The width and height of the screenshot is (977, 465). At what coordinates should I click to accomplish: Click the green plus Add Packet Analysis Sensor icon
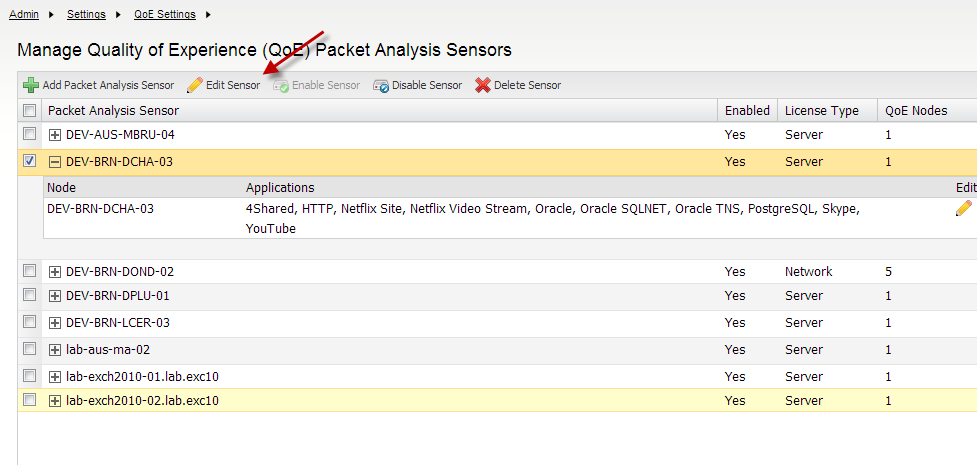coord(31,86)
